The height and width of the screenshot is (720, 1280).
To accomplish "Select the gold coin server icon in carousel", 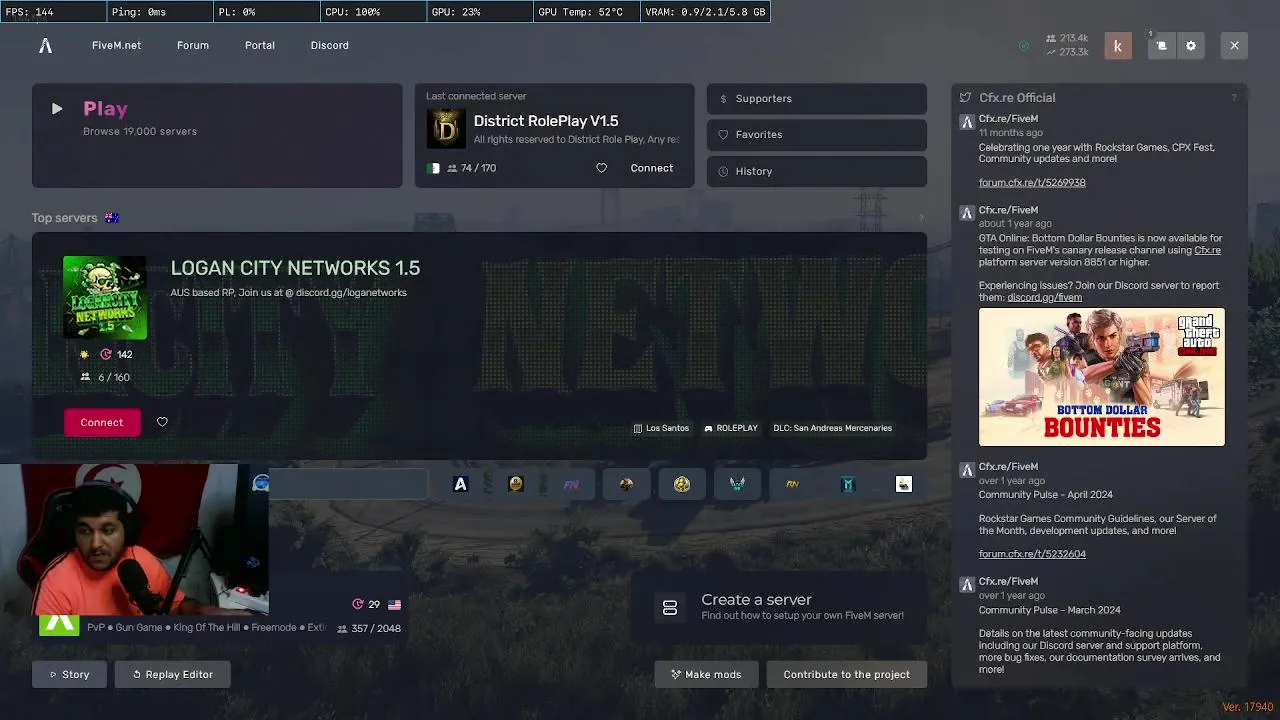I will point(516,484).
